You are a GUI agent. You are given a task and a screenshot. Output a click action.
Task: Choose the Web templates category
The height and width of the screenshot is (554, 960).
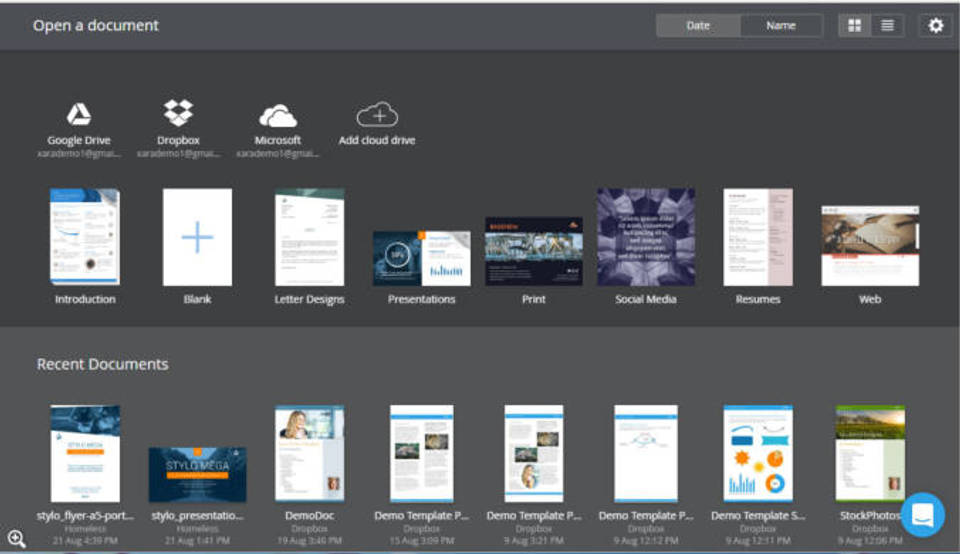(x=870, y=246)
